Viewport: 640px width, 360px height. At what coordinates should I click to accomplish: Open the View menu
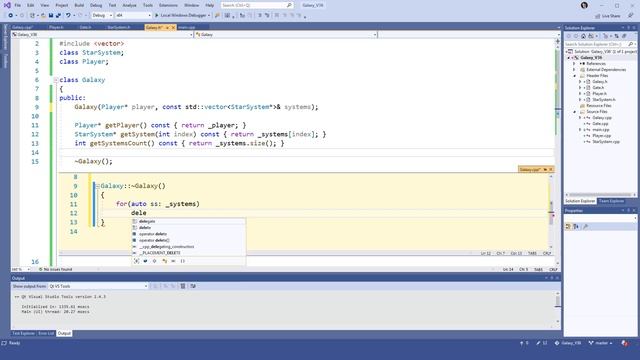(x=44, y=5)
